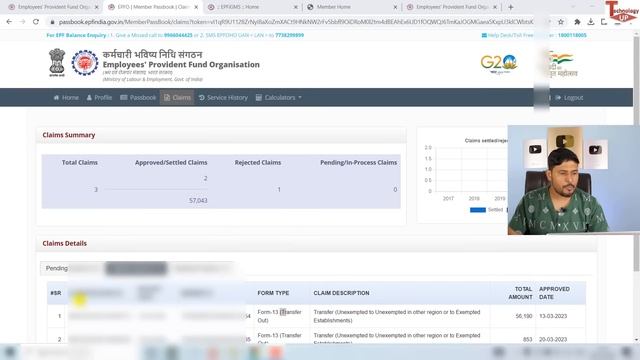Image resolution: width=640 pixels, height=360 pixels.
Task: Open the browser extensions puzzle icon
Action: point(577,22)
